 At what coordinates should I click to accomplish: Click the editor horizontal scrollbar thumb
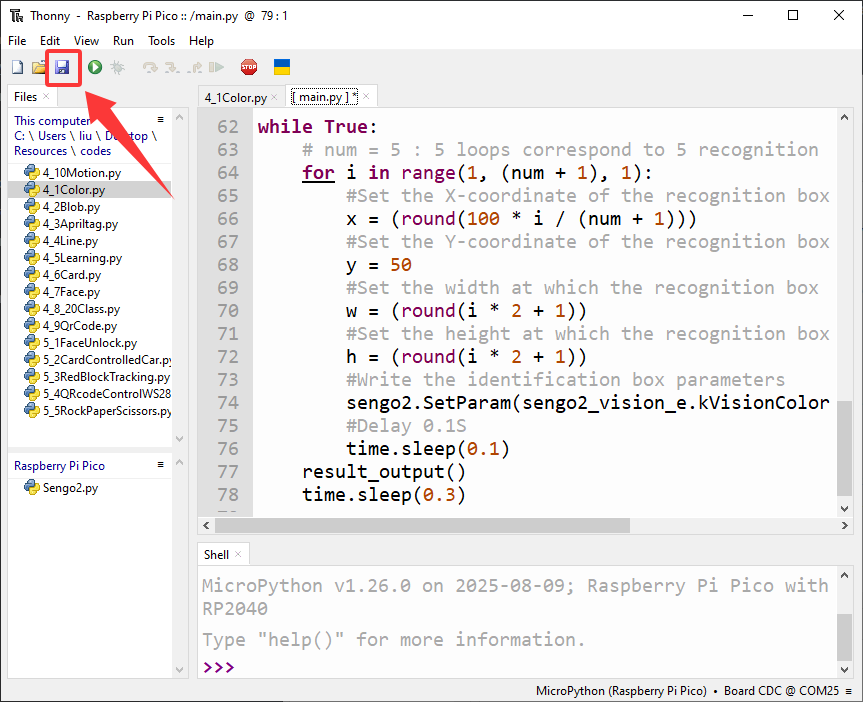click(422, 526)
